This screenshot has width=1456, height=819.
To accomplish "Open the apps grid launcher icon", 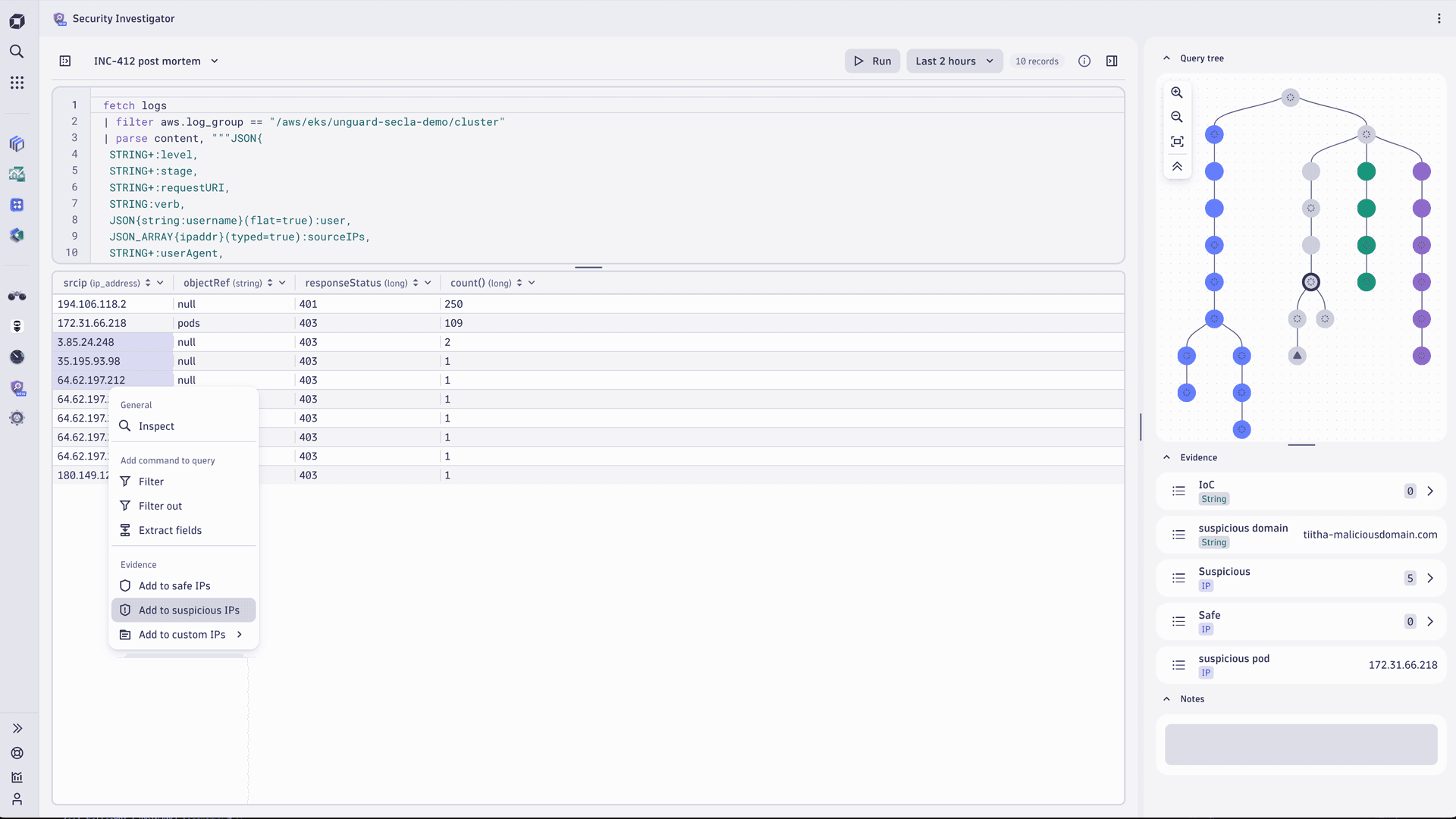I will [17, 83].
